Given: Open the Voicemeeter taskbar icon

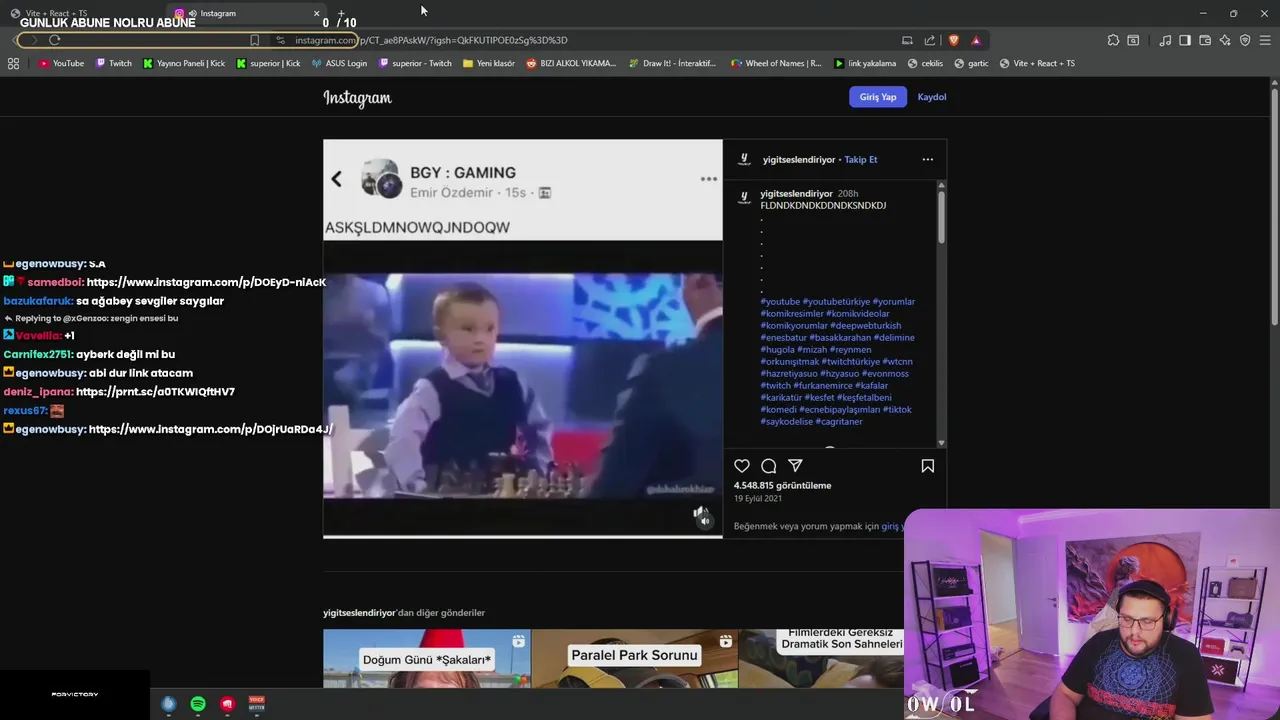Looking at the screenshot, I should [257, 704].
